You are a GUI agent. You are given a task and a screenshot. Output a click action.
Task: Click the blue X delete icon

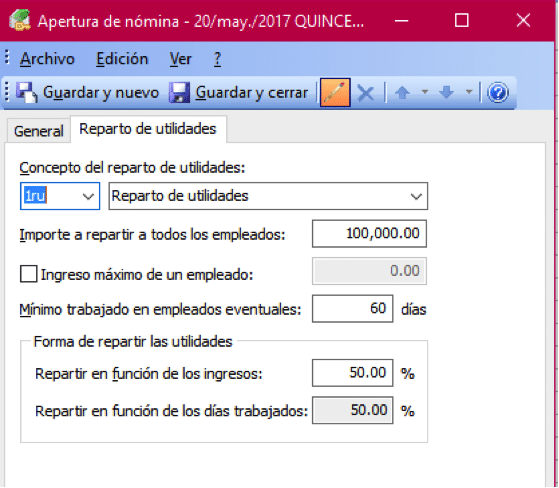[366, 93]
